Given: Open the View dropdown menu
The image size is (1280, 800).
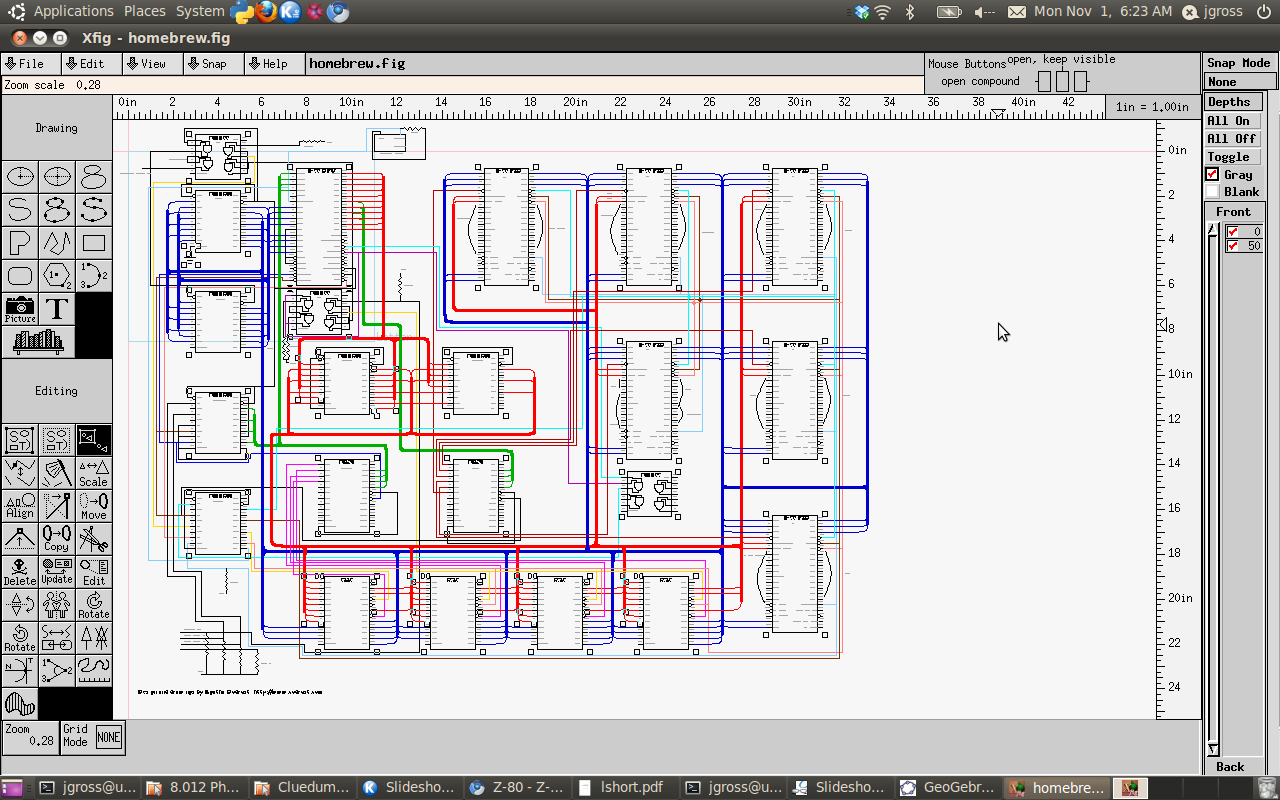Looking at the screenshot, I should click(146, 64).
